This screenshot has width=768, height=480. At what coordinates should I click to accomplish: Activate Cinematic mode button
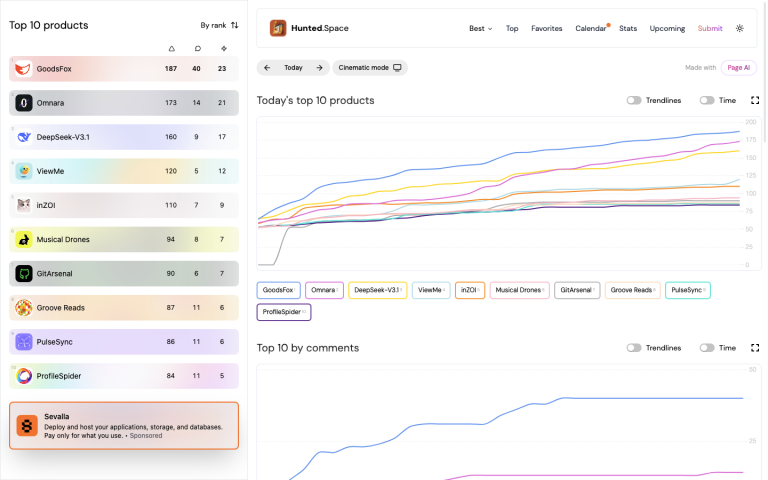coord(370,68)
